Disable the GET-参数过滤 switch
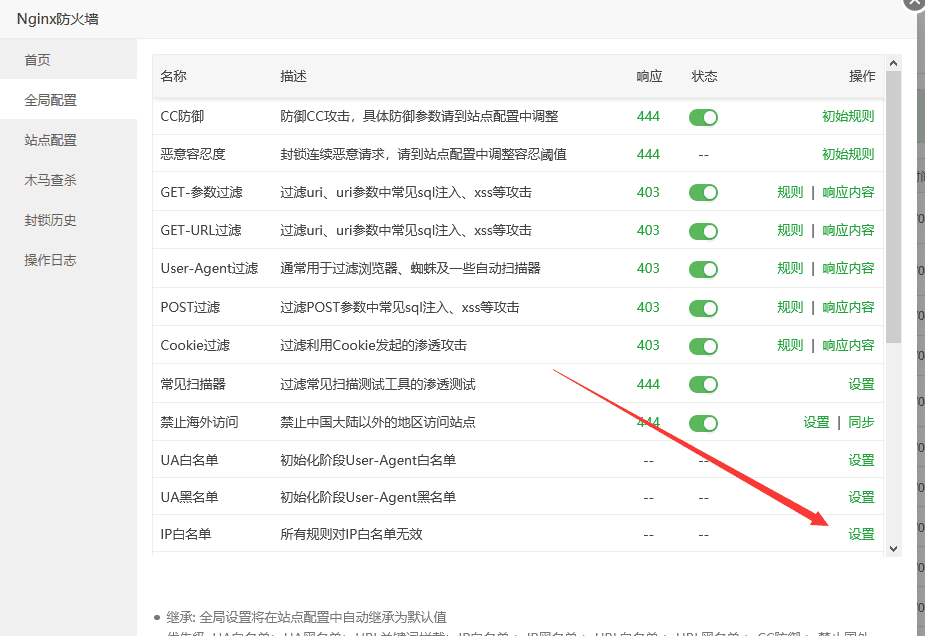 pyautogui.click(x=703, y=192)
